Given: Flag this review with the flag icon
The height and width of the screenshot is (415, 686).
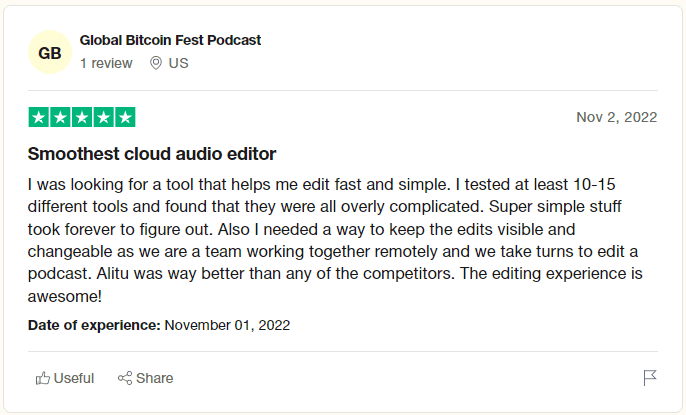Looking at the screenshot, I should coord(650,377).
